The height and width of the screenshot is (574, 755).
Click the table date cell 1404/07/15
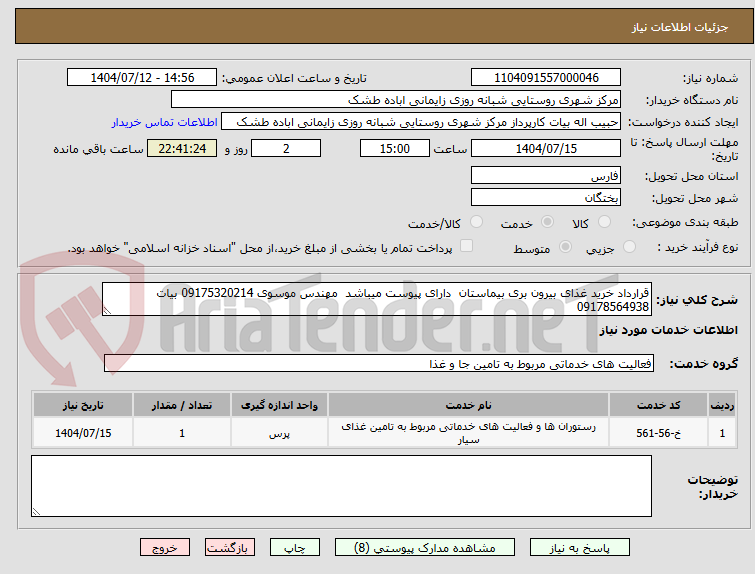(x=83, y=433)
